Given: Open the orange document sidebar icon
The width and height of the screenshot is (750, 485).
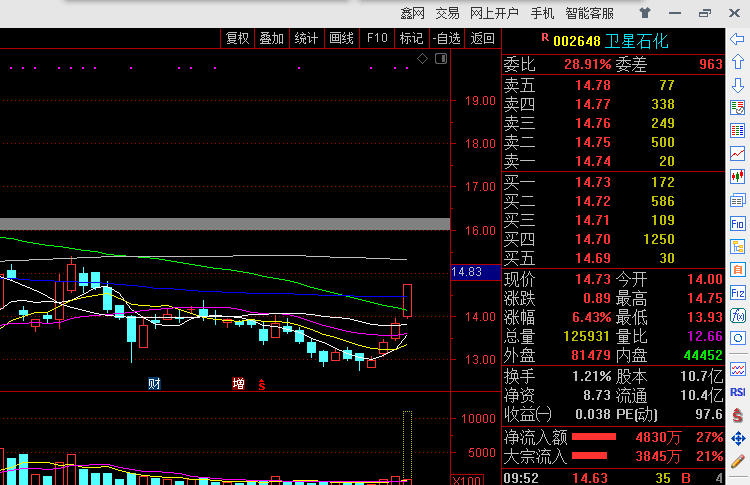Looking at the screenshot, I should tap(738, 270).
